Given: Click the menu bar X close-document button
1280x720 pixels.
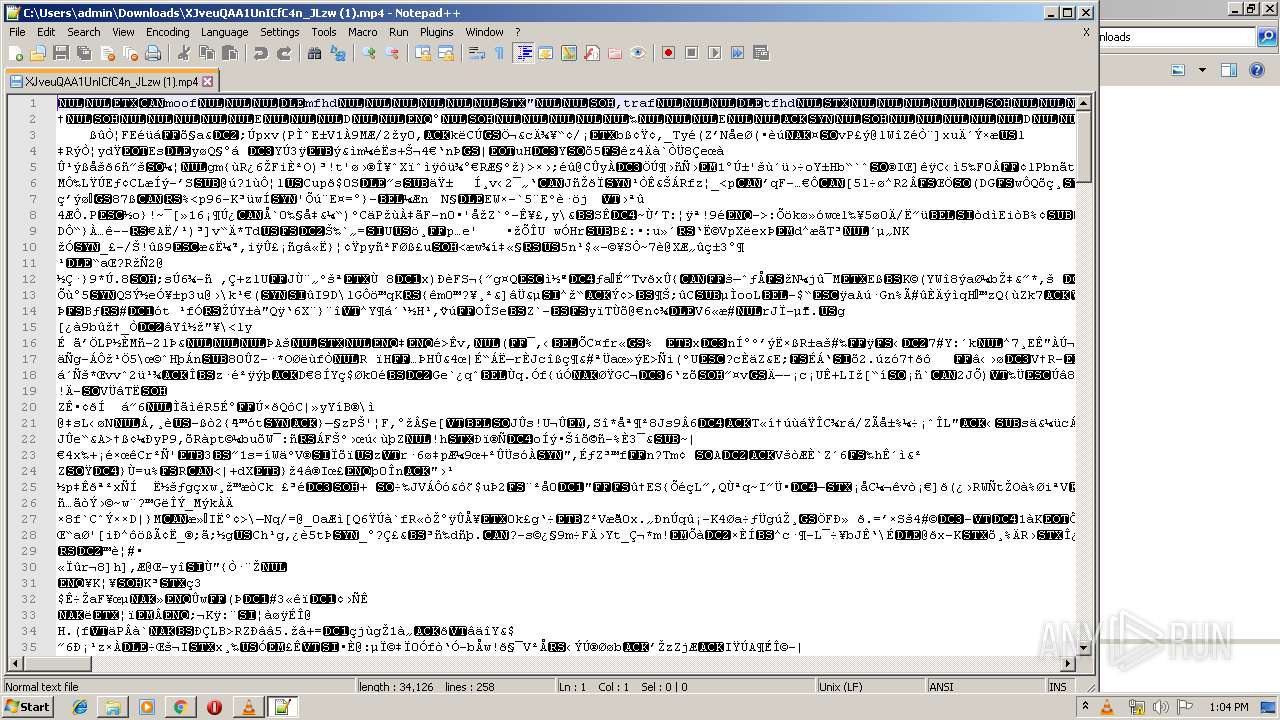Looking at the screenshot, I should click(x=1086, y=32).
